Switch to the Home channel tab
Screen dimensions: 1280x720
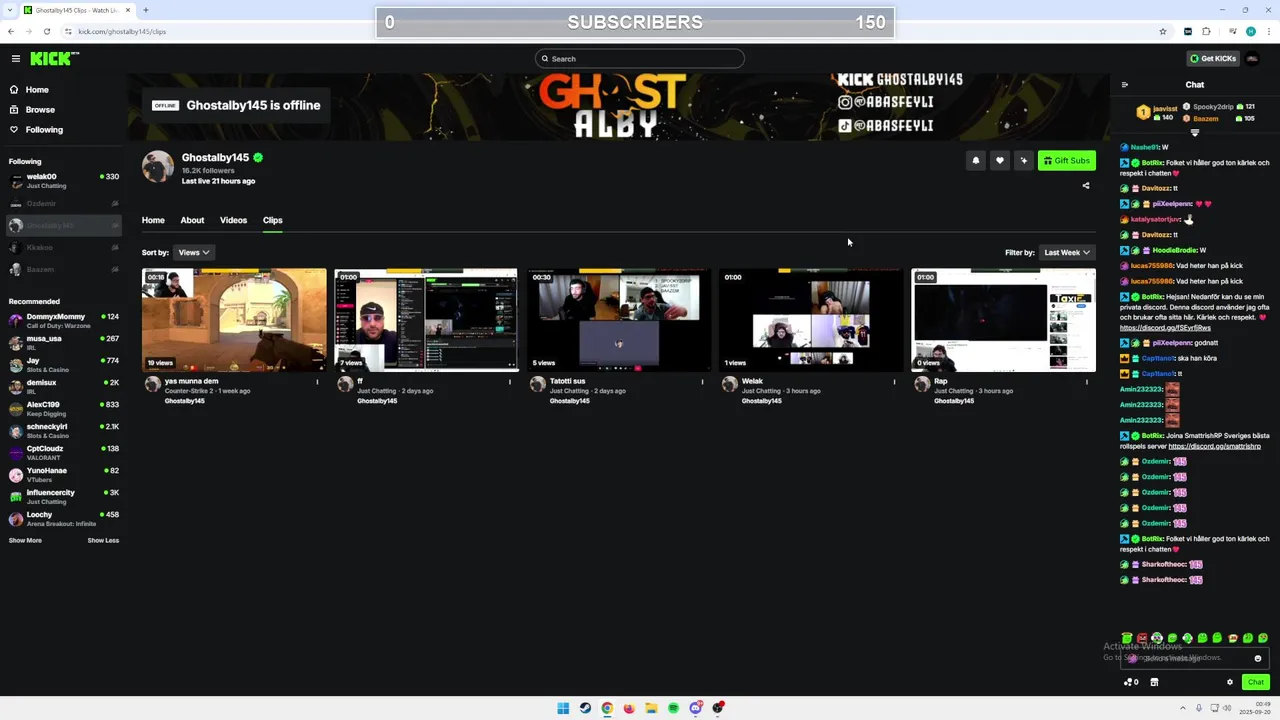click(x=153, y=220)
